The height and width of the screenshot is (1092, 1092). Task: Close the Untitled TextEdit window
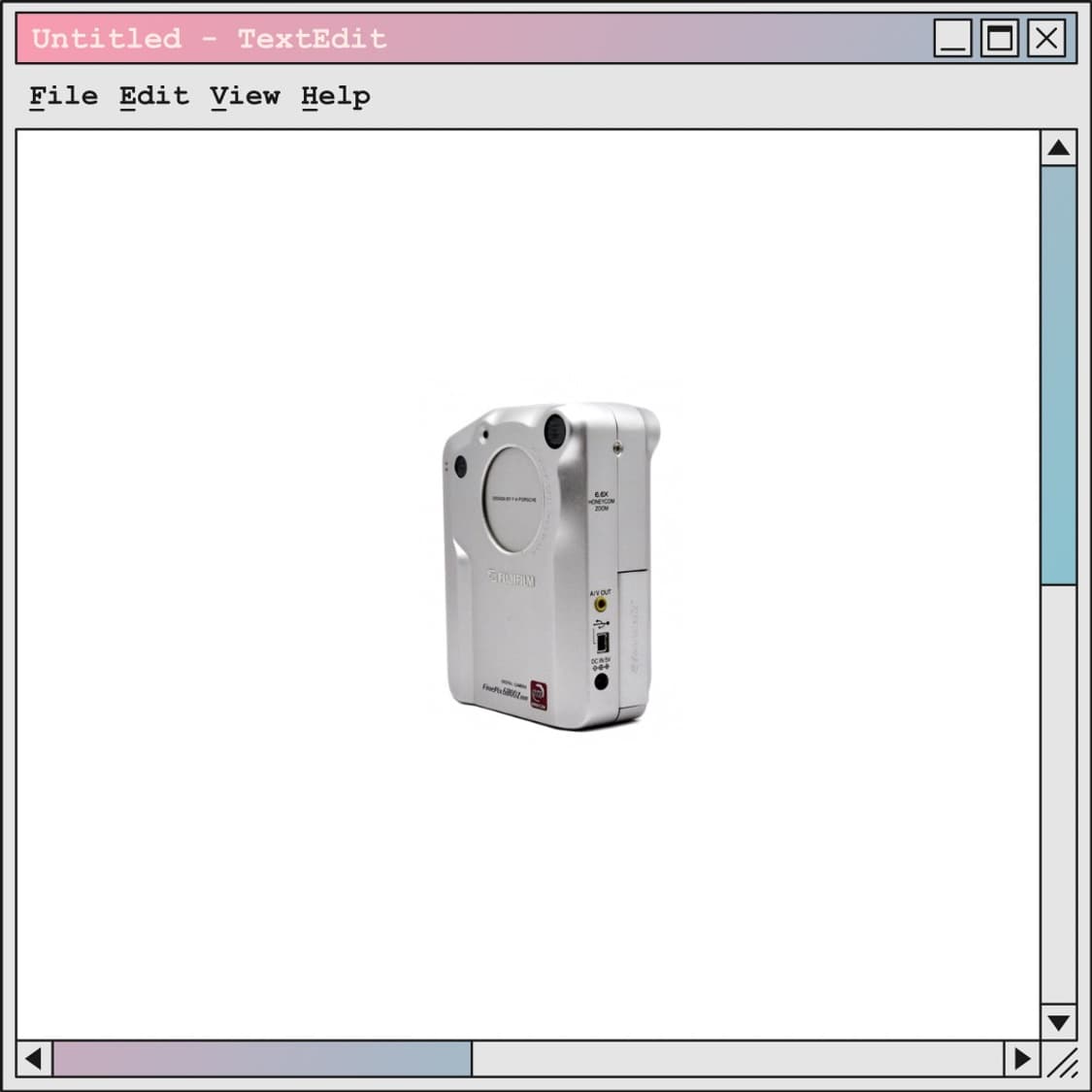(1045, 39)
